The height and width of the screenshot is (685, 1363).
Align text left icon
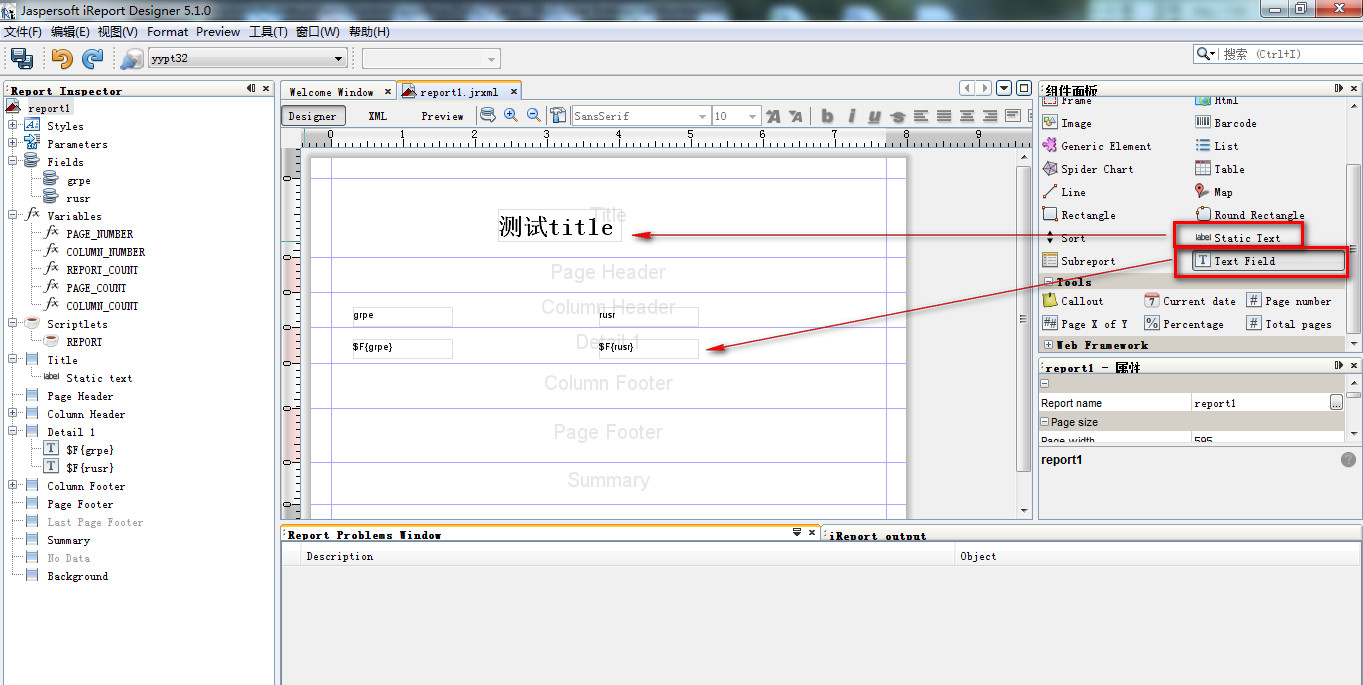click(921, 116)
